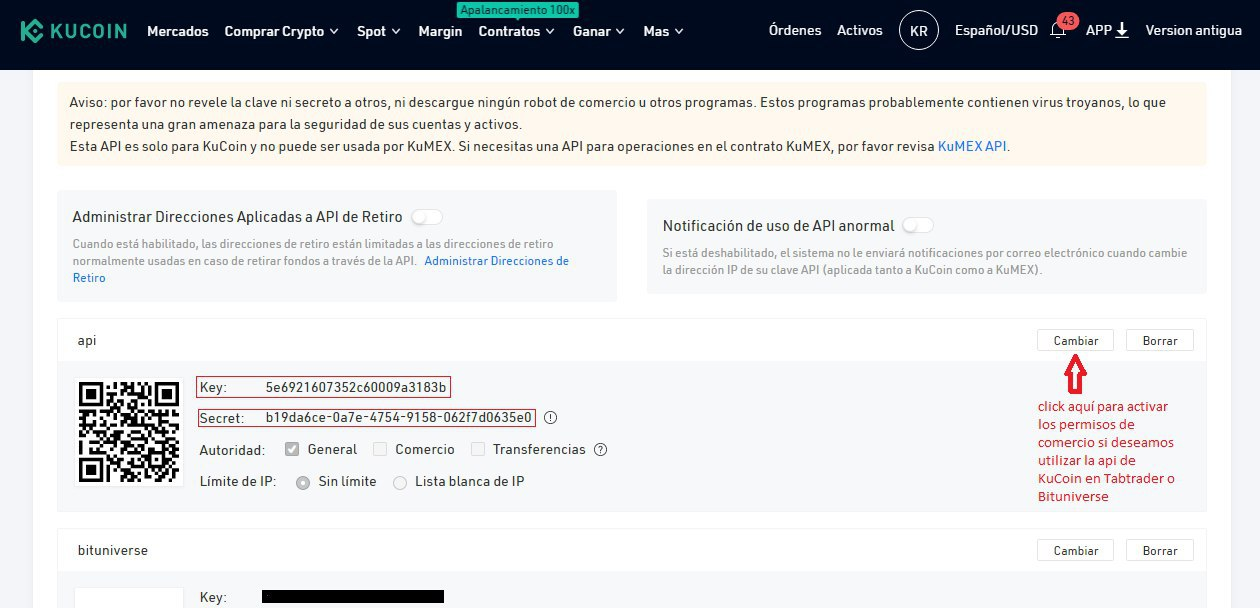This screenshot has width=1260, height=608.
Task: Open the Activos menu
Action: 860,31
